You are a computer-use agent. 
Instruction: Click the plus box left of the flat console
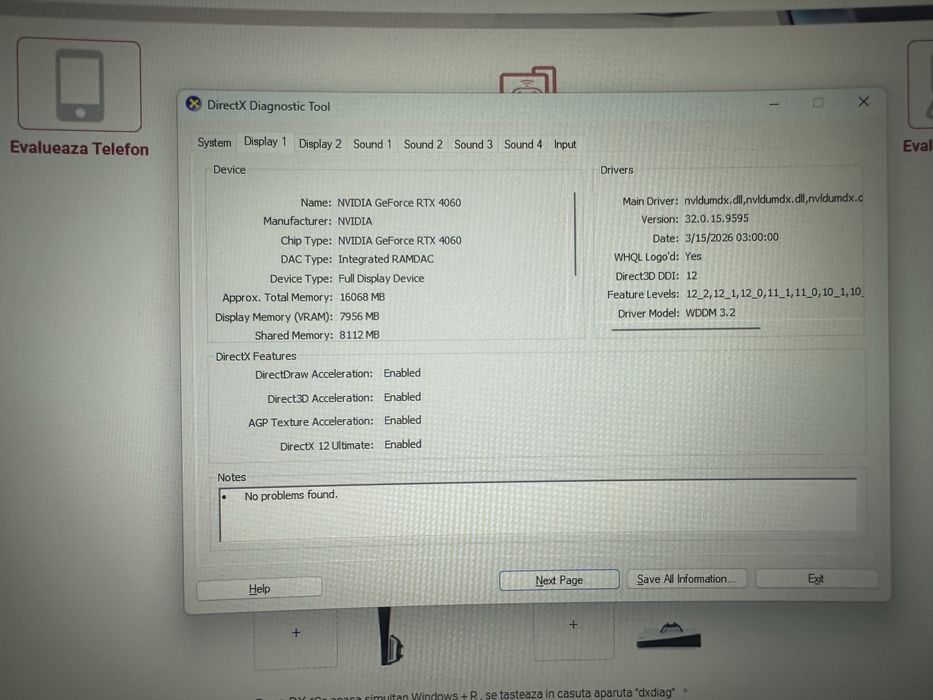[x=573, y=631]
